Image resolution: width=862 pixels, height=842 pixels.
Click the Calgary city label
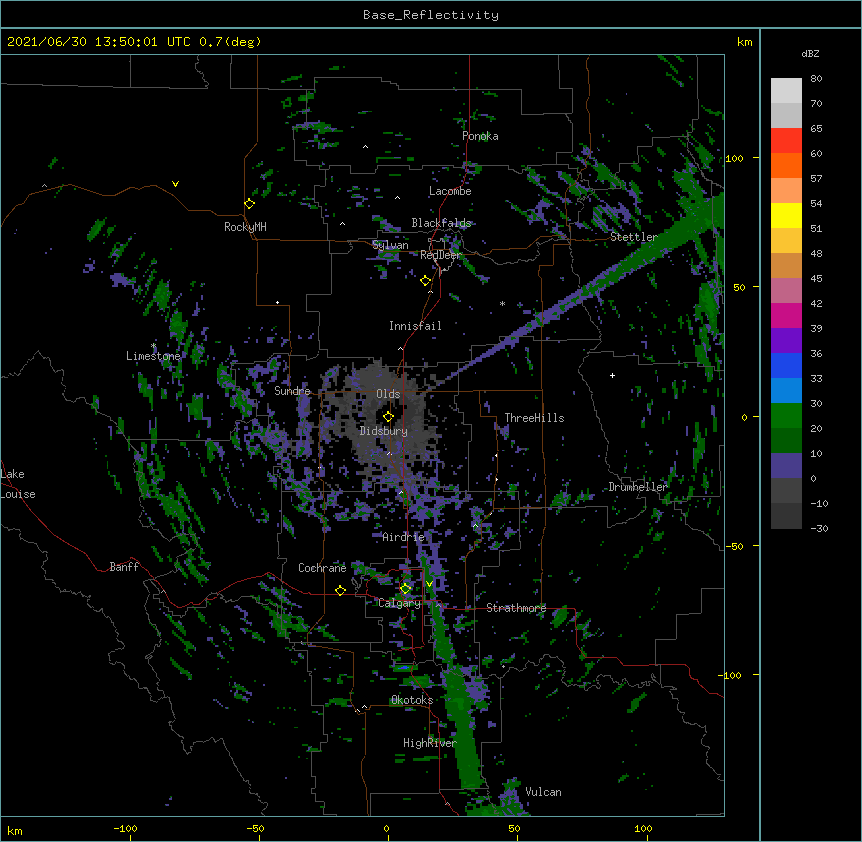399,603
